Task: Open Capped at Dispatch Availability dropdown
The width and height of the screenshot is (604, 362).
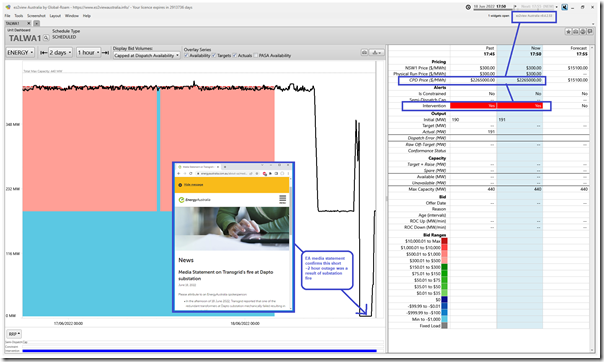Action: point(147,55)
